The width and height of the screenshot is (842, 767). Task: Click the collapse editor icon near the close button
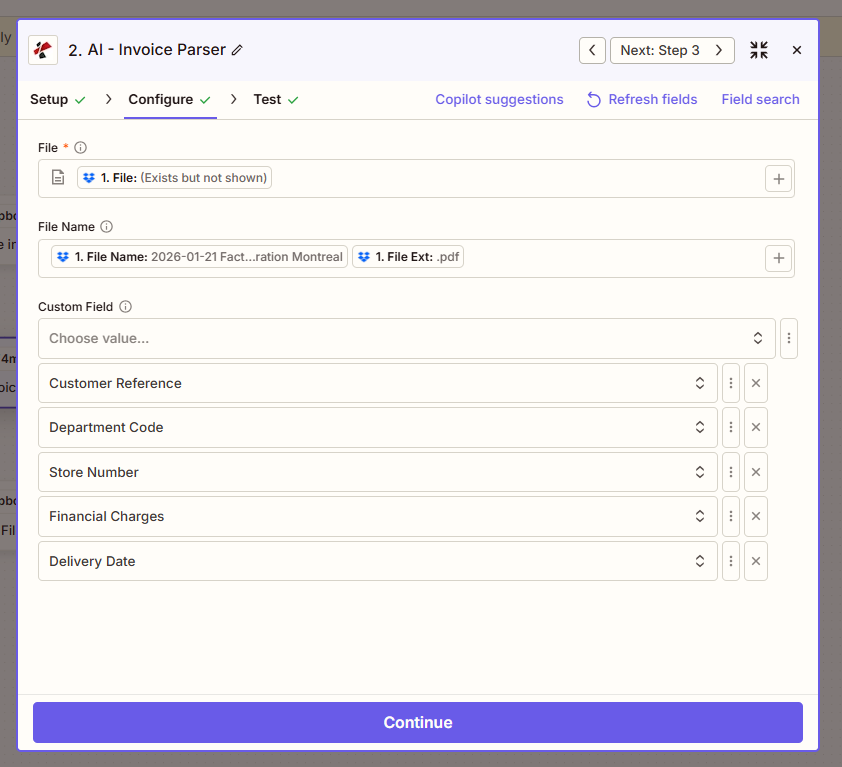click(758, 49)
